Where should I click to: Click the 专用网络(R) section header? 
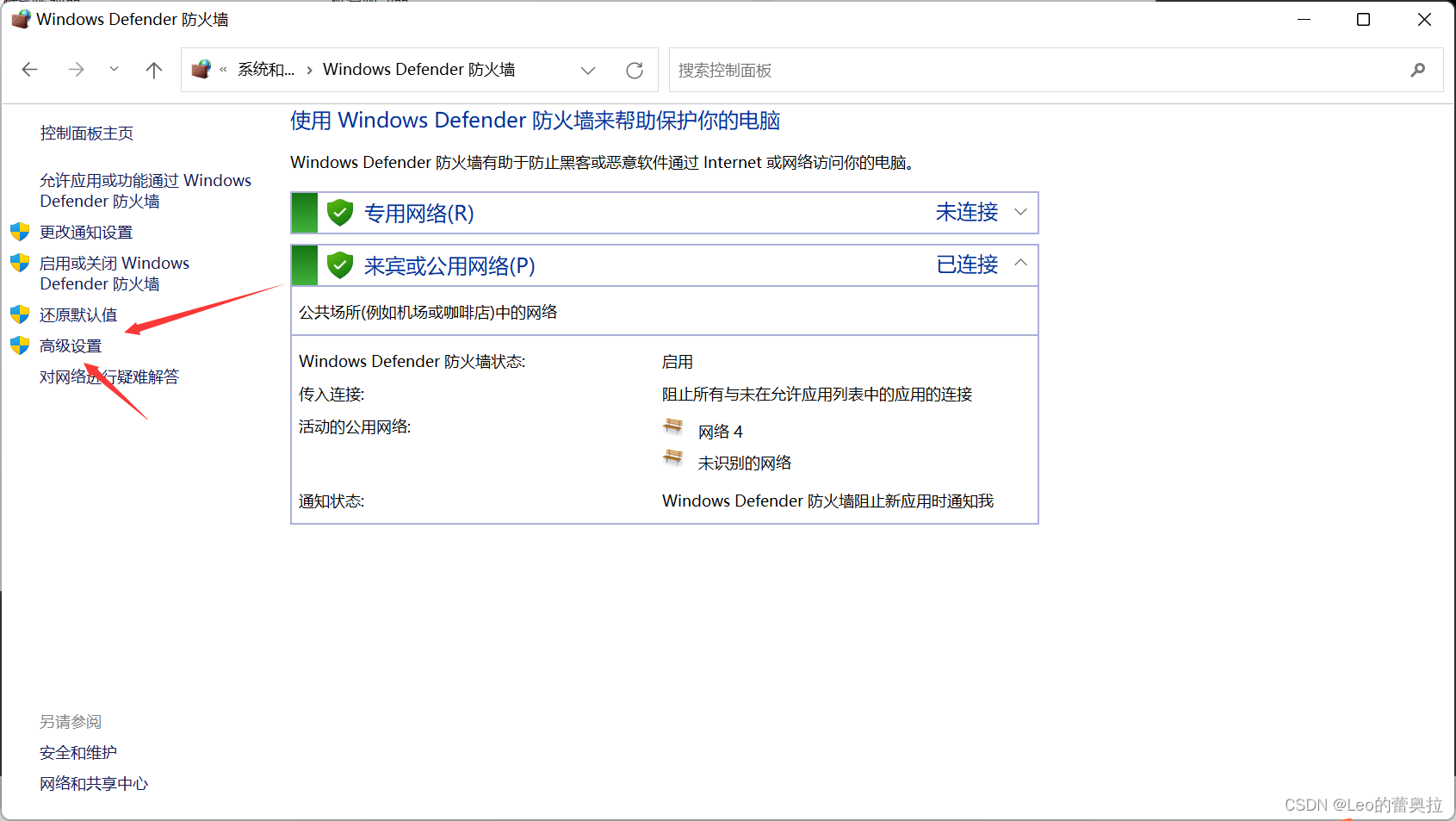click(665, 213)
